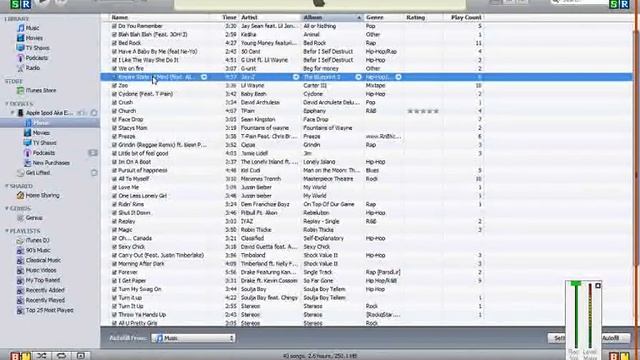
Task: Uncheck the song Im On A Boat
Action: click(114, 162)
